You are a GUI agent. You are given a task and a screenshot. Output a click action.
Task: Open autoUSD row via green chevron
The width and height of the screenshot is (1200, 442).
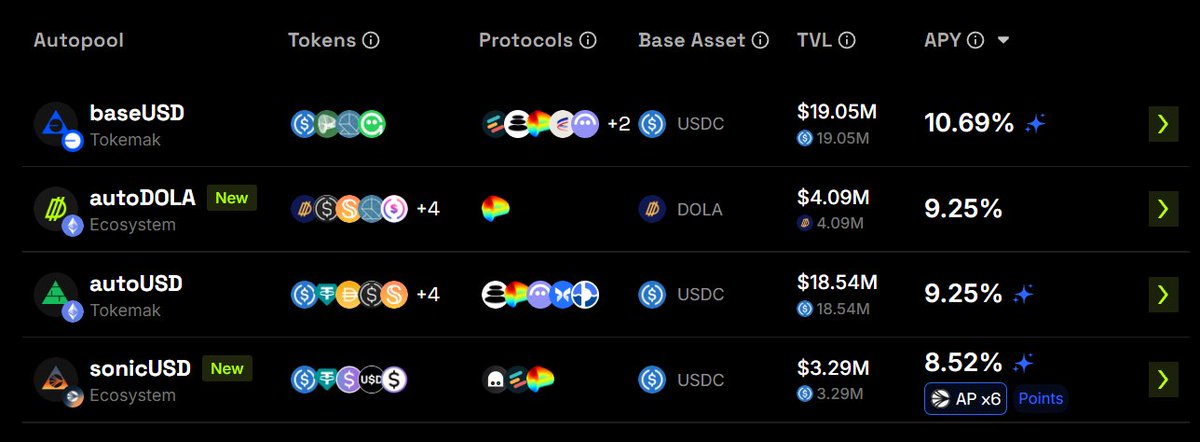1162,294
